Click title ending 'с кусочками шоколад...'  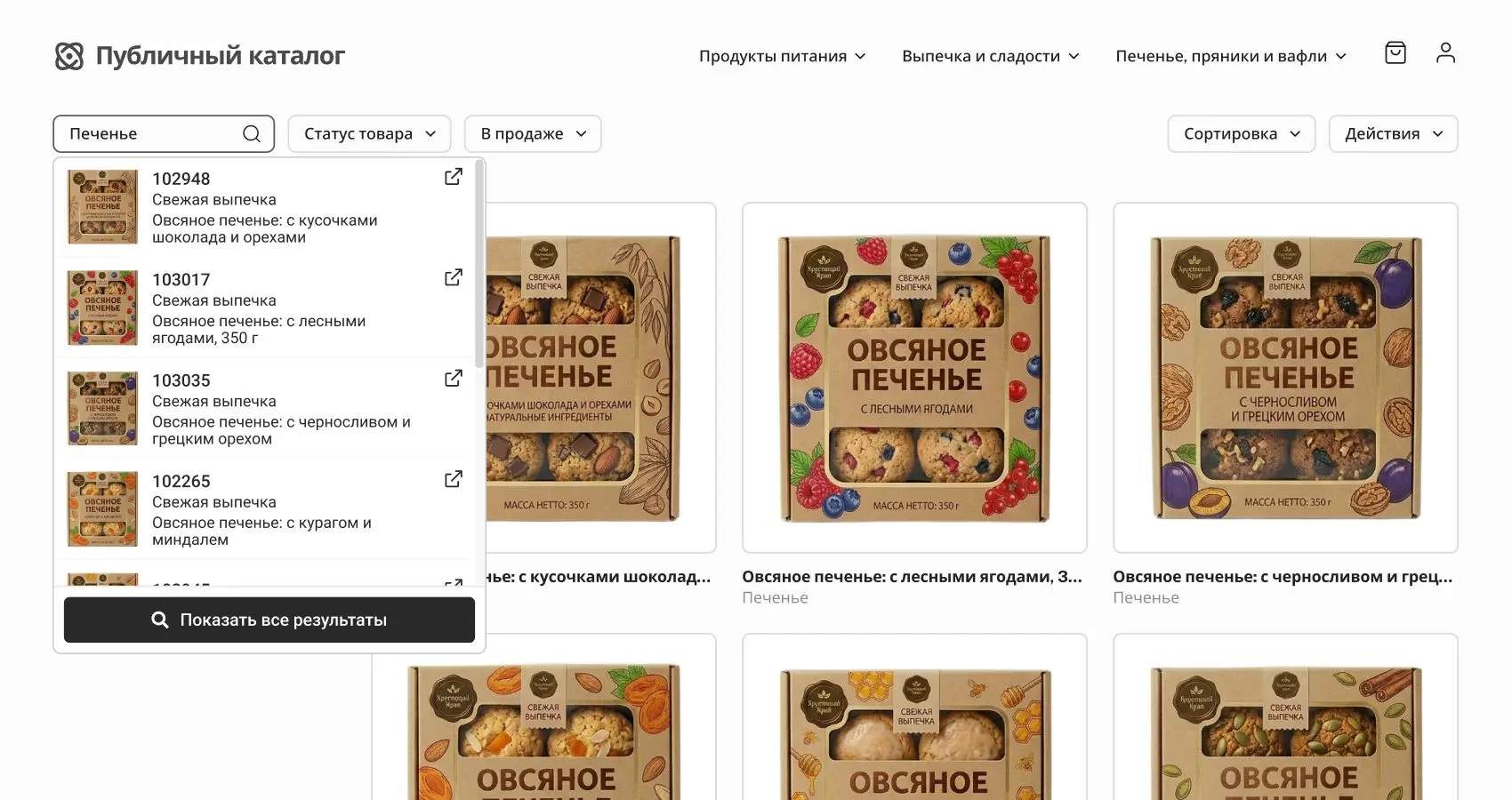pyautogui.click(x=599, y=576)
